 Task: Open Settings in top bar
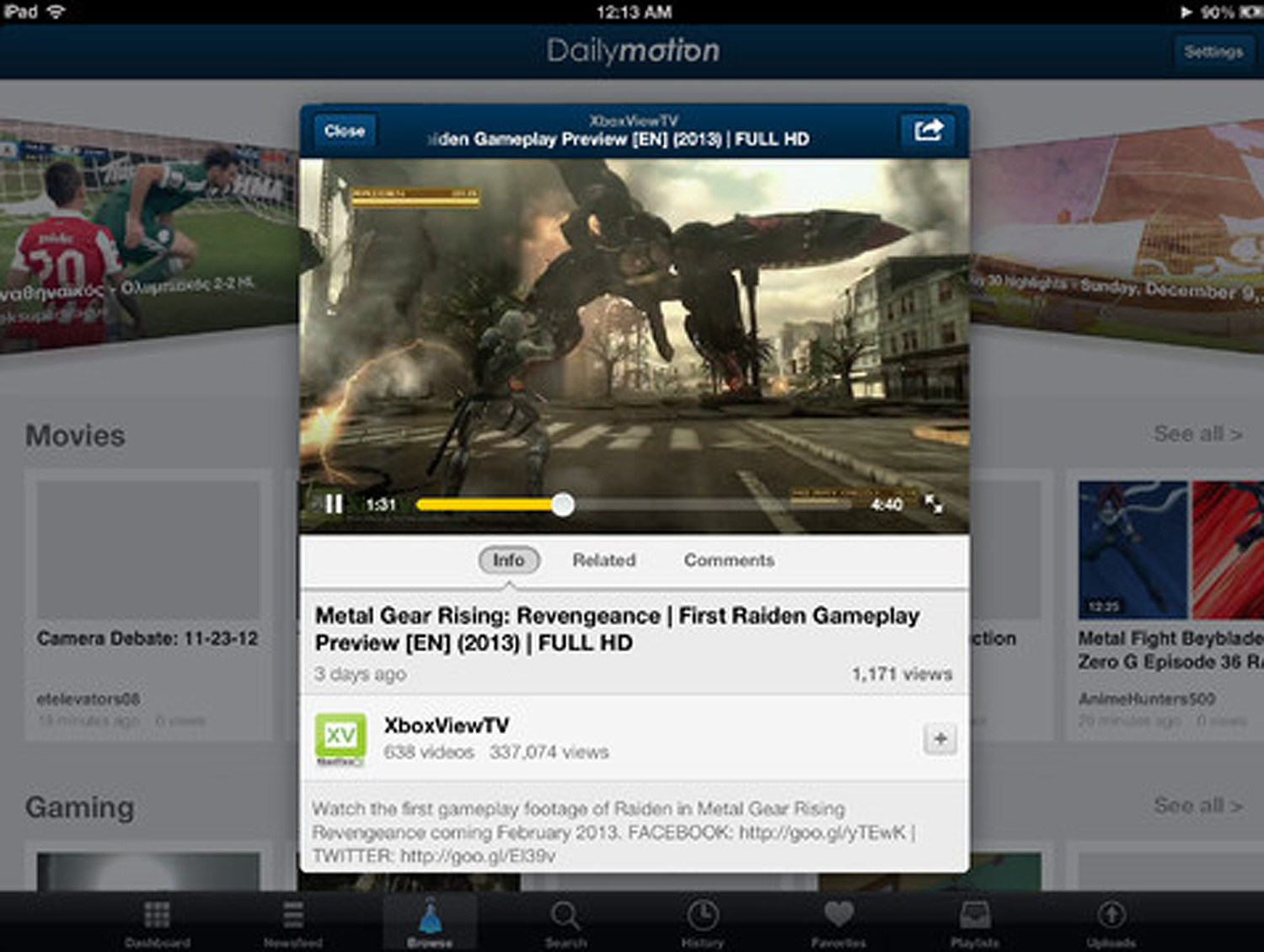point(1213,51)
